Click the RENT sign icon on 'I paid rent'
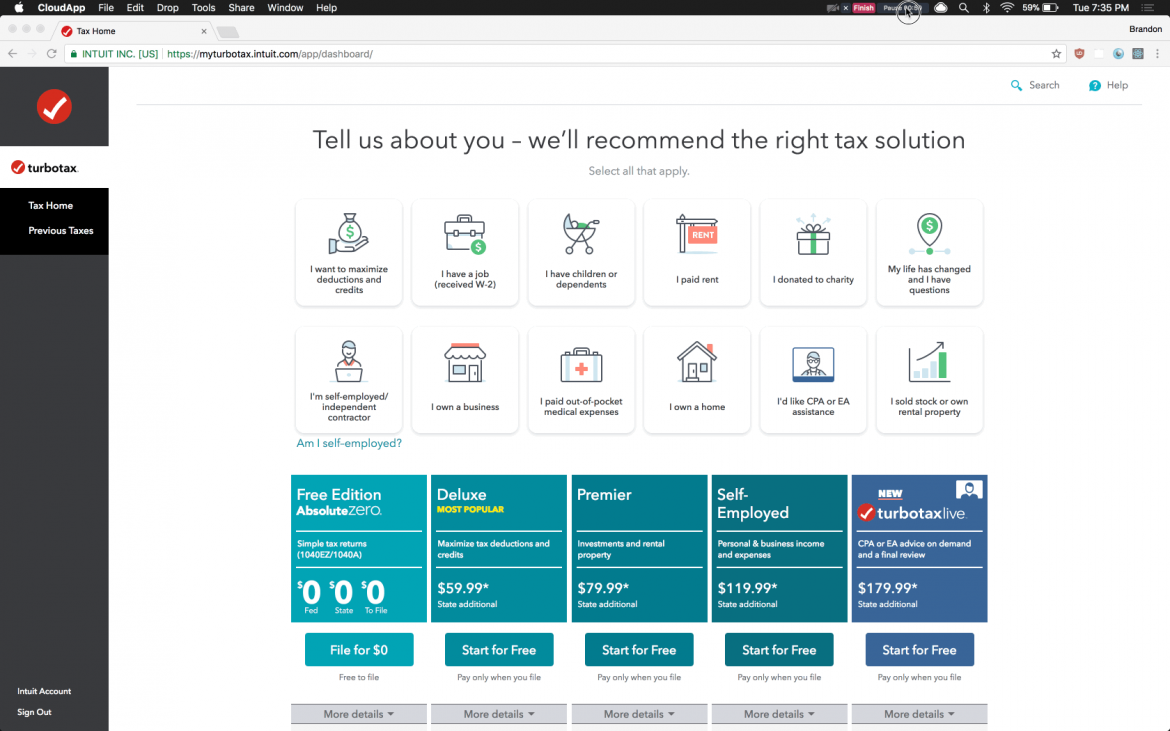This screenshot has width=1170, height=731. (697, 233)
